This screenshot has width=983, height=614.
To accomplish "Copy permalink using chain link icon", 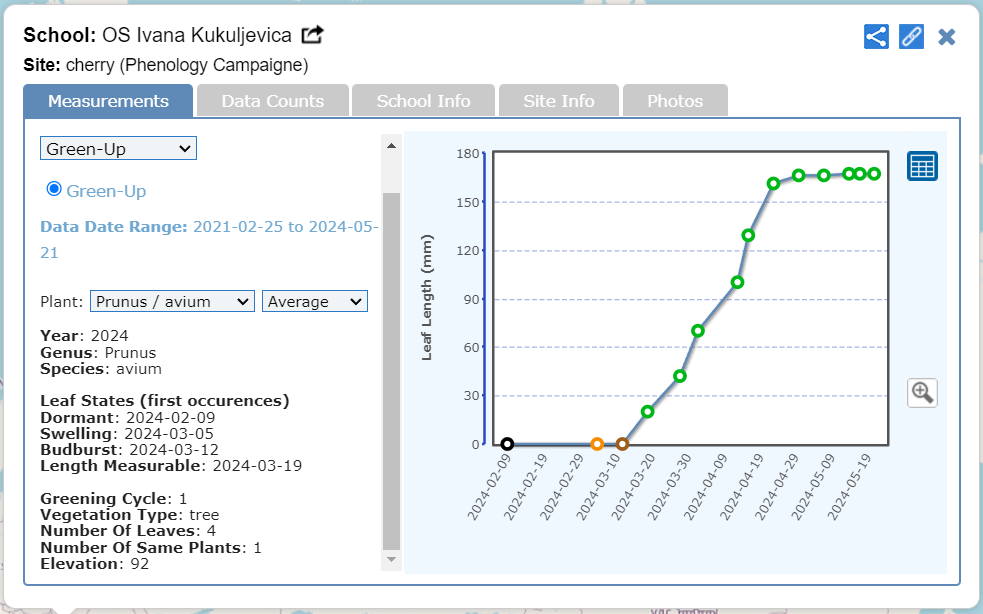I will click(911, 37).
